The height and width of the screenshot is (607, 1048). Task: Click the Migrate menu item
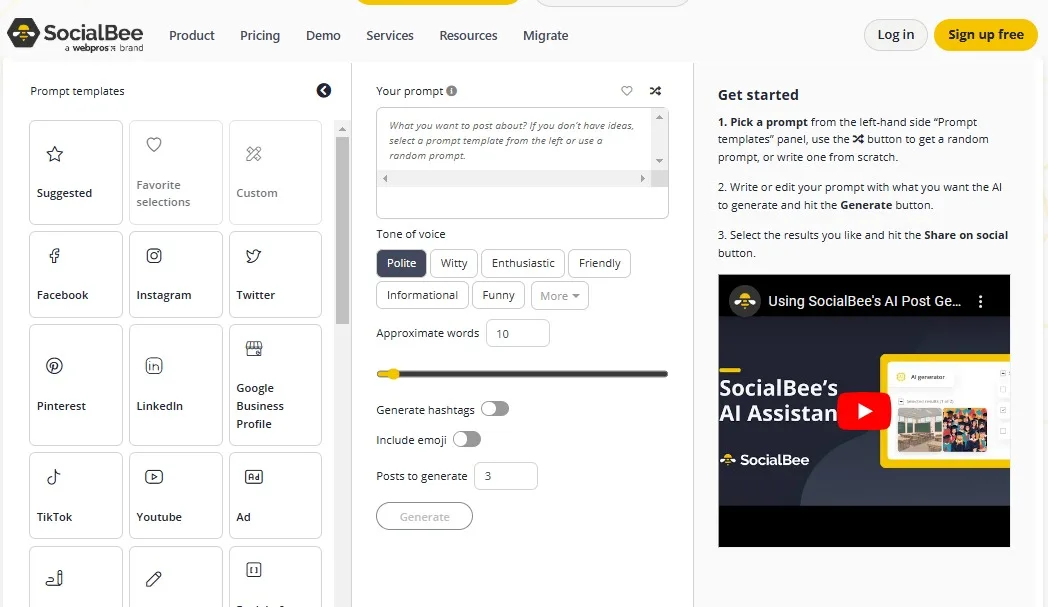pos(545,35)
